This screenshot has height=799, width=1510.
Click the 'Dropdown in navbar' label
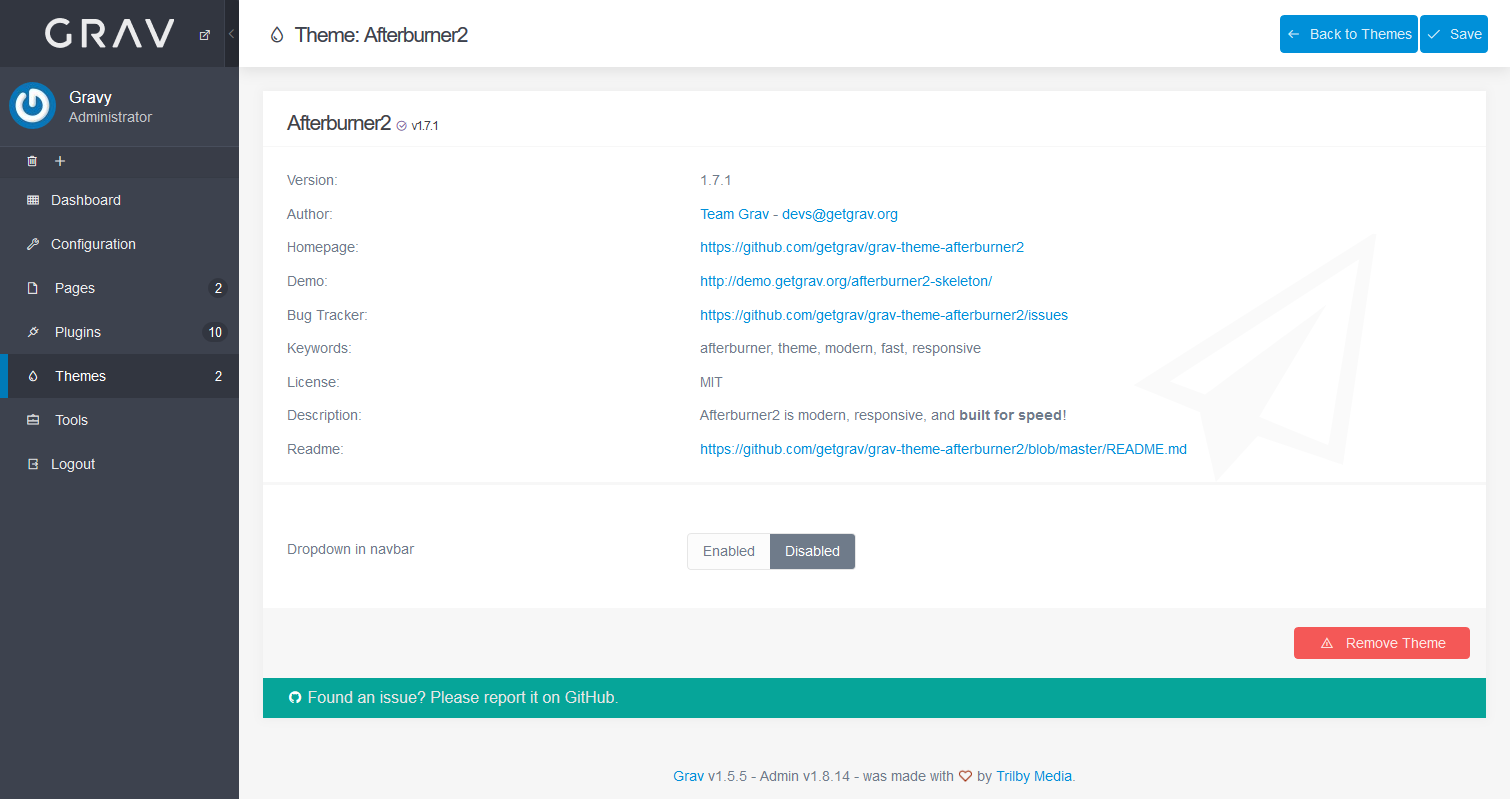coord(350,549)
